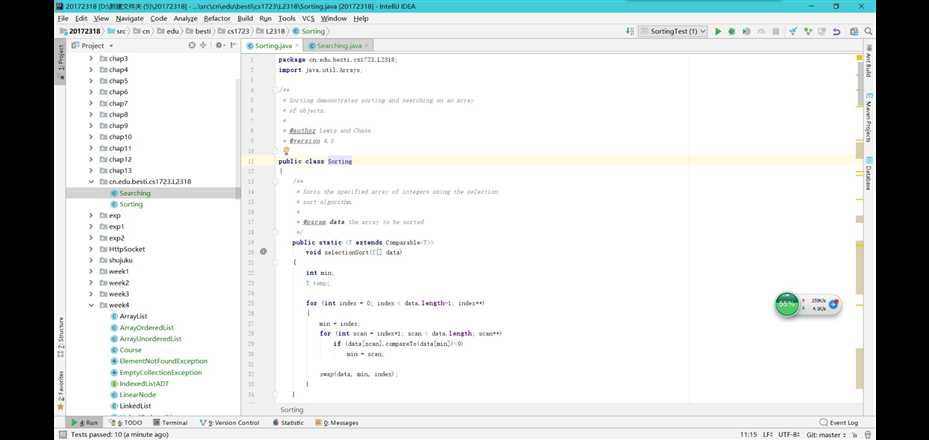Open Project Structure icon
The height and width of the screenshot is (440, 929).
[x=854, y=31]
